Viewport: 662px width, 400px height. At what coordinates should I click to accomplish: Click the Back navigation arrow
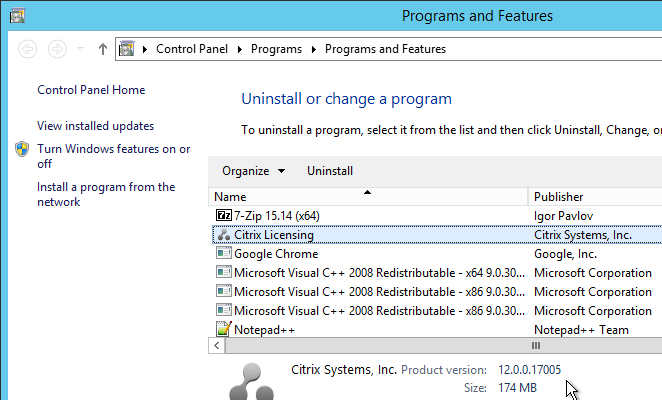pyautogui.click(x=27, y=49)
